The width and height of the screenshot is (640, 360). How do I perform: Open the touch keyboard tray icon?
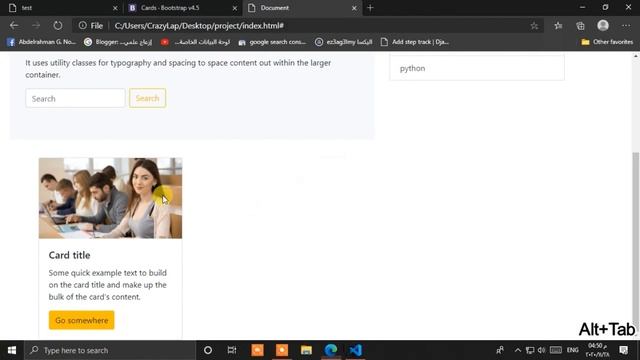click(556, 350)
